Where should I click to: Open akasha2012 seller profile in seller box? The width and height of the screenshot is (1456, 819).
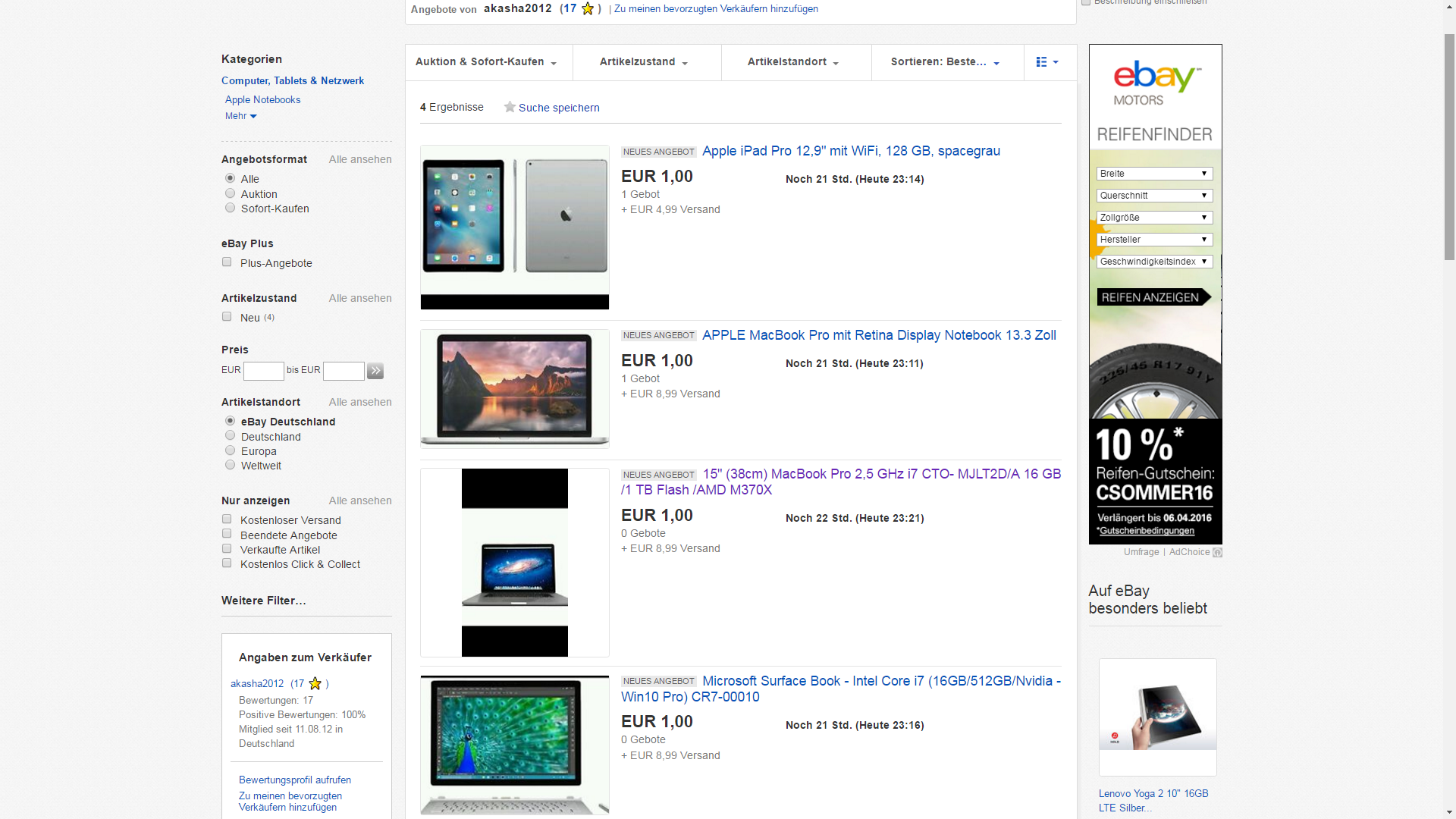click(x=257, y=683)
